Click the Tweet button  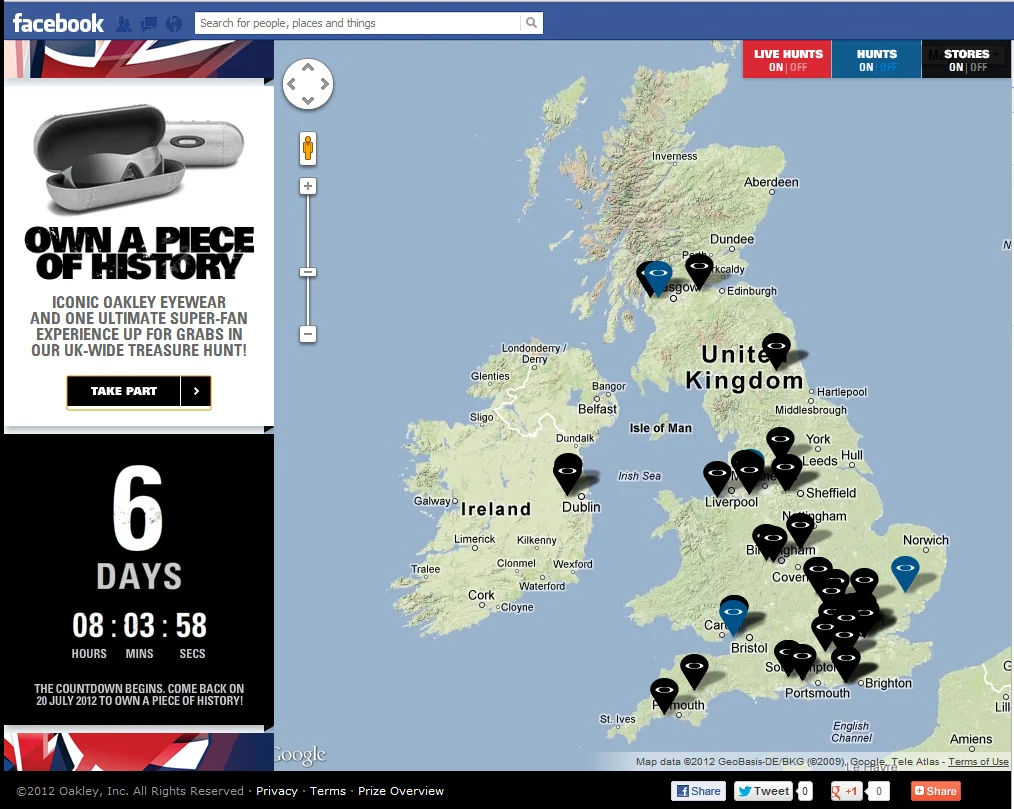coord(764,791)
